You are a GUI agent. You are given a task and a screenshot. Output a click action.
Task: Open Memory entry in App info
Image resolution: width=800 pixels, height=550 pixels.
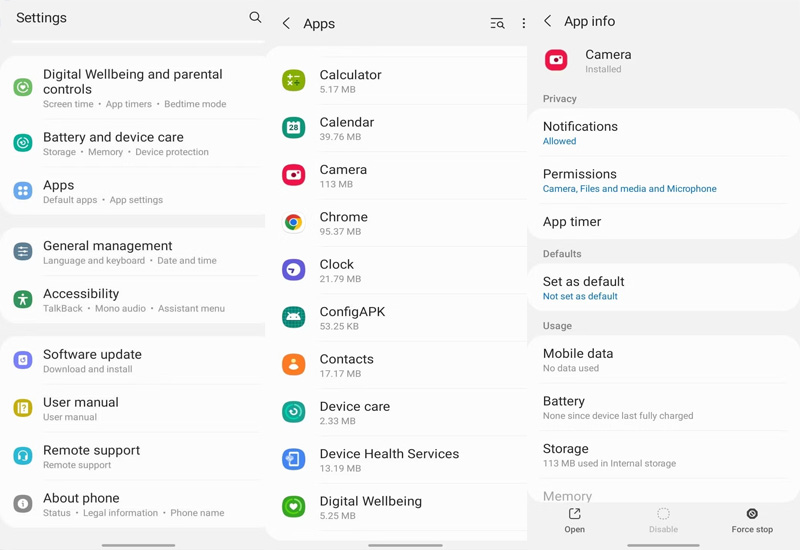(663, 493)
